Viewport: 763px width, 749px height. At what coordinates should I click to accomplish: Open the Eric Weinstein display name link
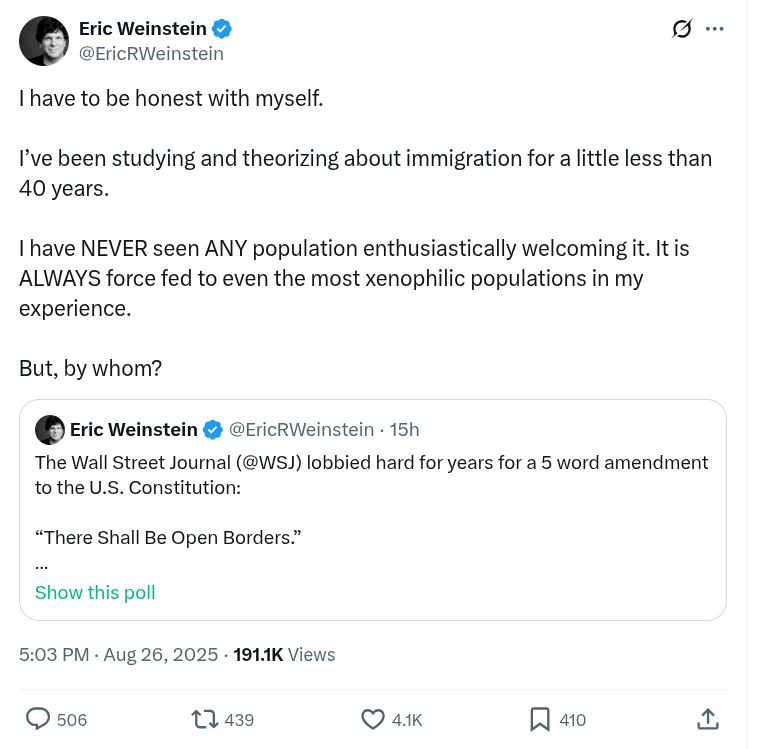pyautogui.click(x=143, y=29)
